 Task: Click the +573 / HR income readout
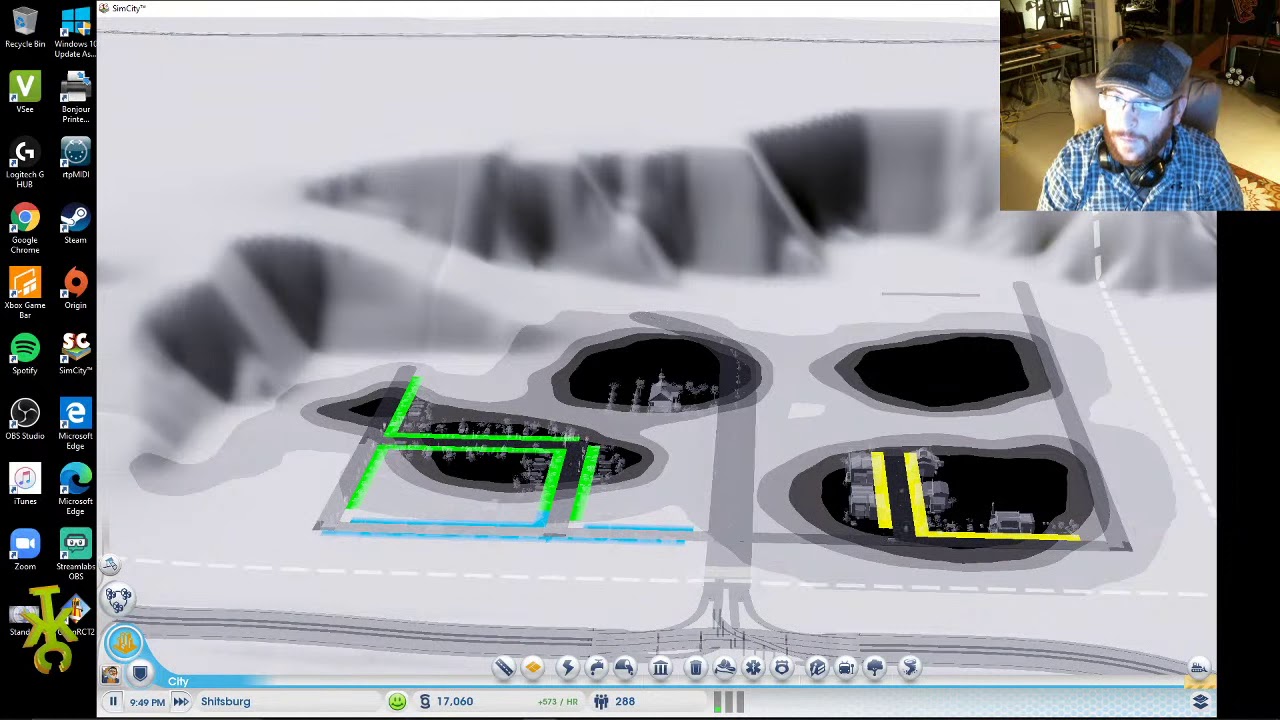pos(557,702)
